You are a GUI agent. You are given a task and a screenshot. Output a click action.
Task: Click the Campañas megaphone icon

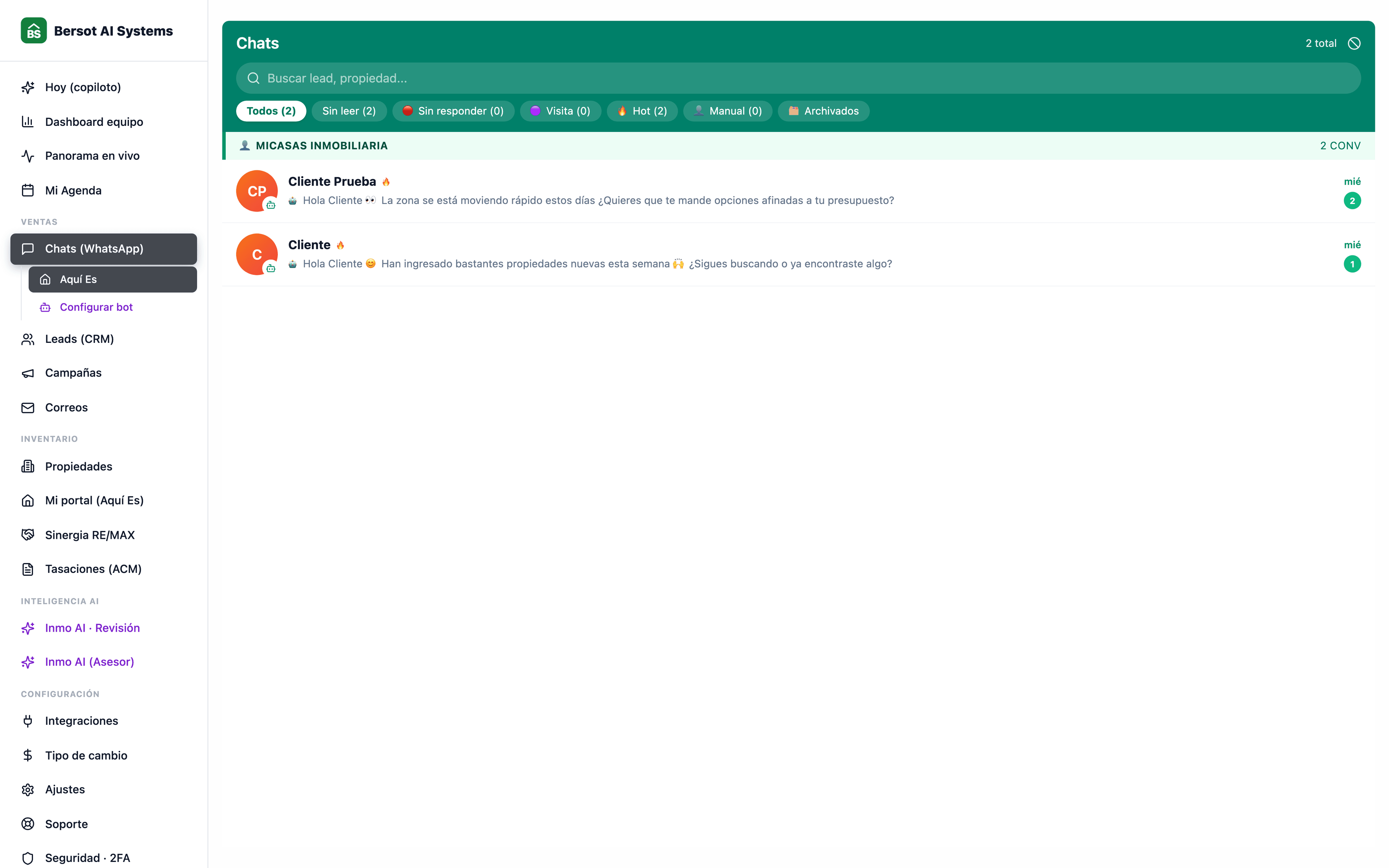27,373
